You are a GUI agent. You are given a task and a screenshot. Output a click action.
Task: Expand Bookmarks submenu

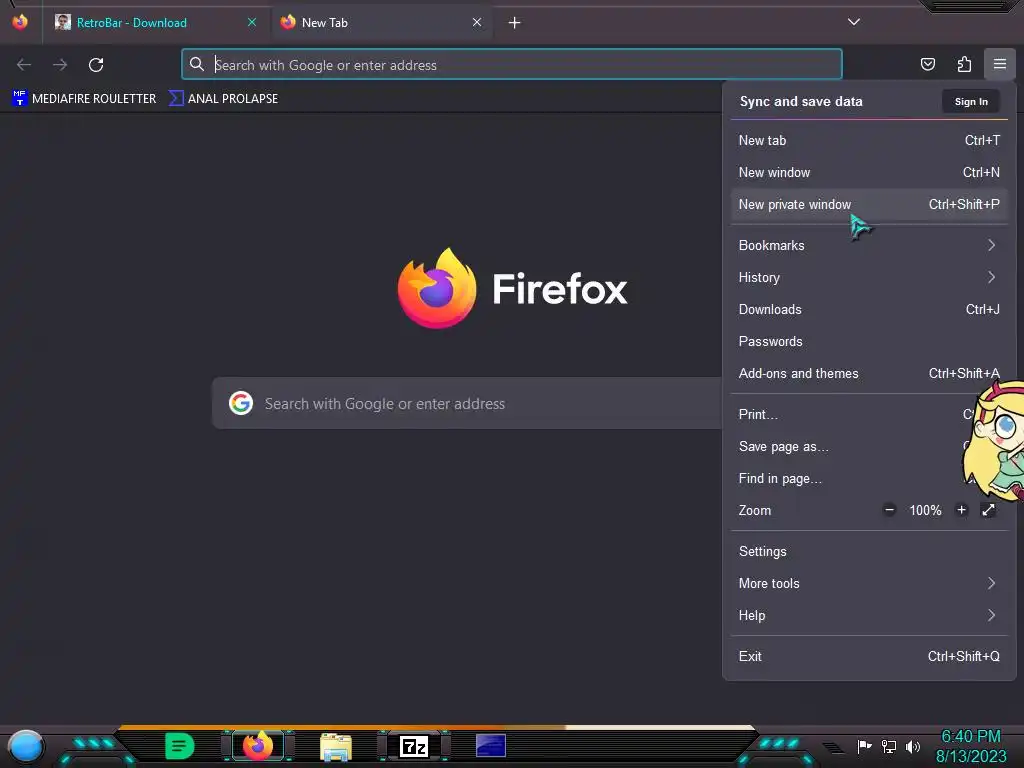tap(869, 246)
